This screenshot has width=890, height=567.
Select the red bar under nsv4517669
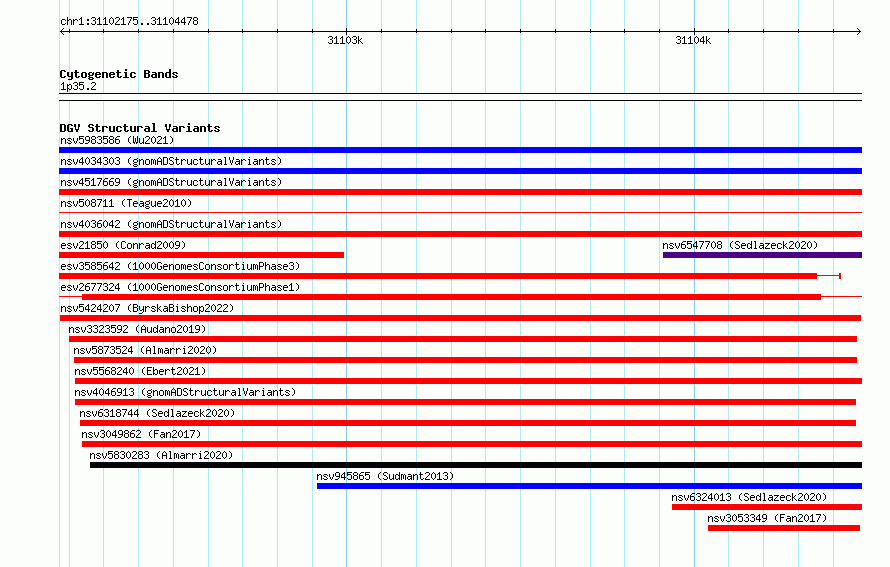point(460,192)
